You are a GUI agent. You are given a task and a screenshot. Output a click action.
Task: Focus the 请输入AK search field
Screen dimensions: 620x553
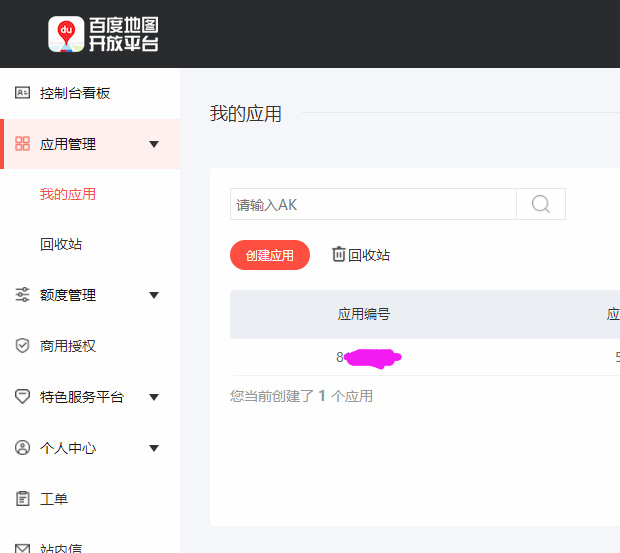click(x=373, y=204)
